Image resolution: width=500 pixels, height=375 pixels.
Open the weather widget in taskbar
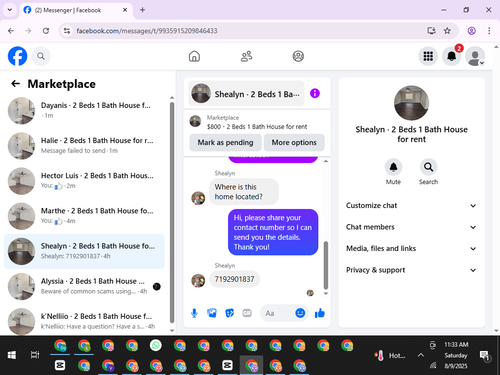click(x=389, y=356)
